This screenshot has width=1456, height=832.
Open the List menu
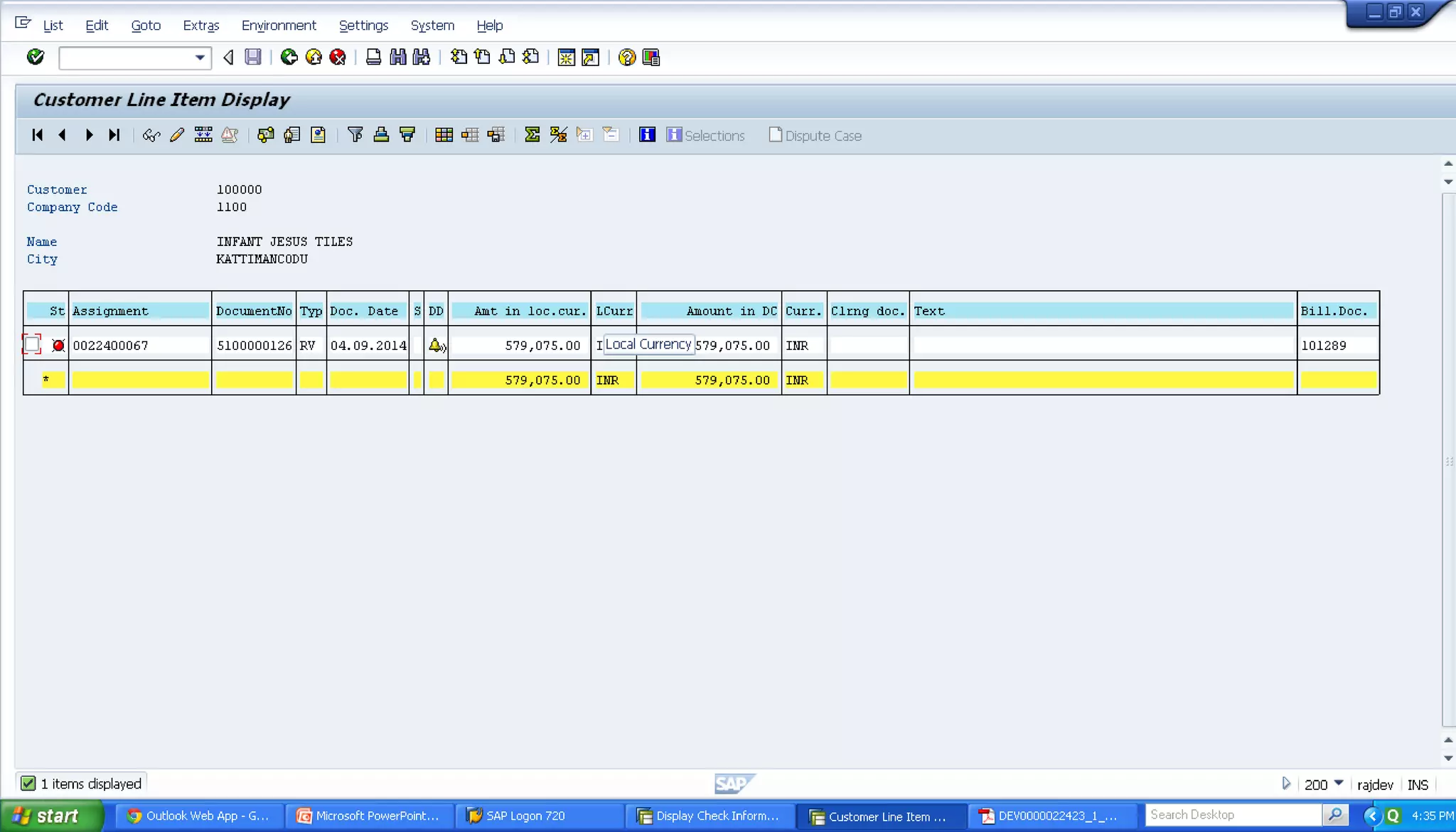pos(53,26)
